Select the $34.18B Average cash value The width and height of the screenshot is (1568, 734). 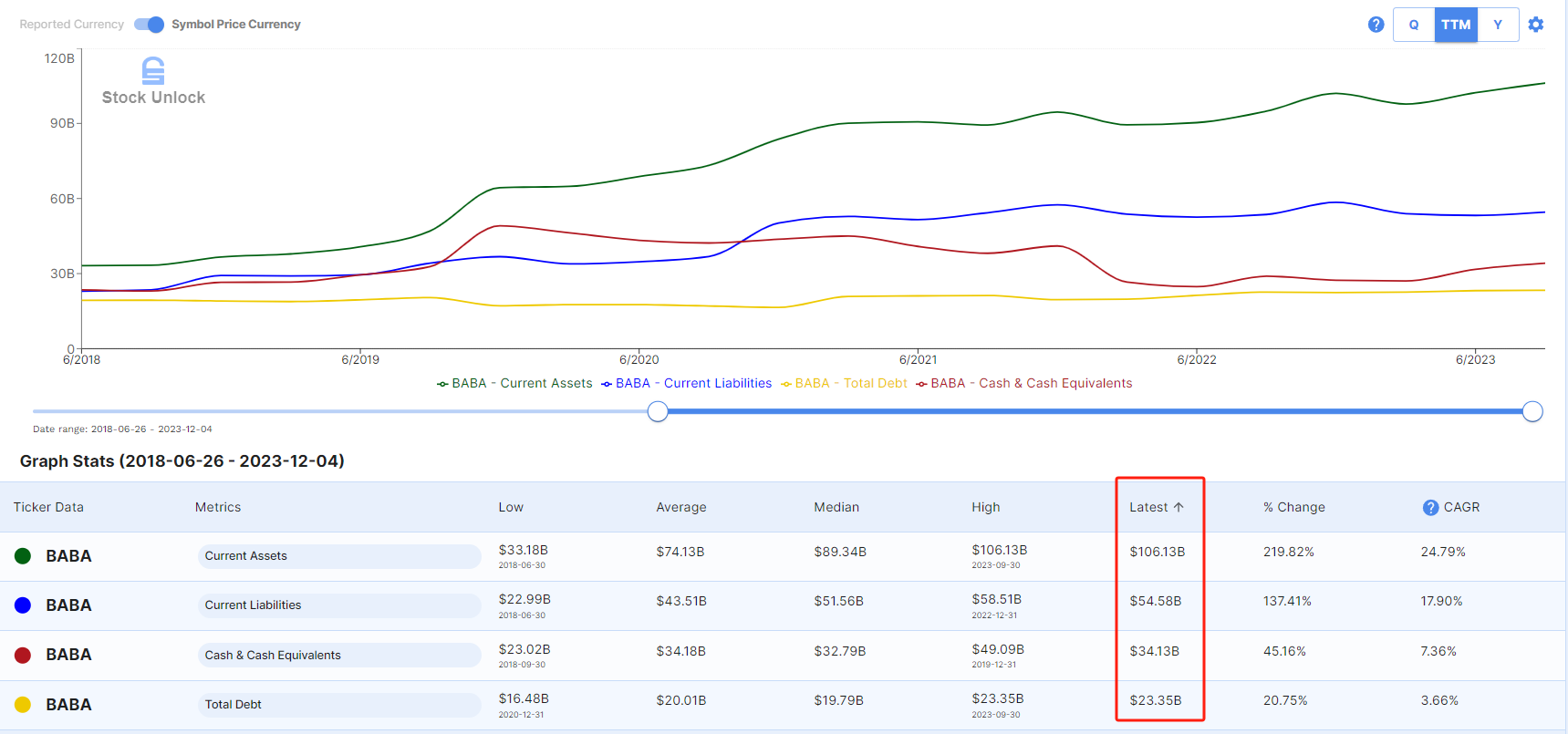[x=681, y=651]
